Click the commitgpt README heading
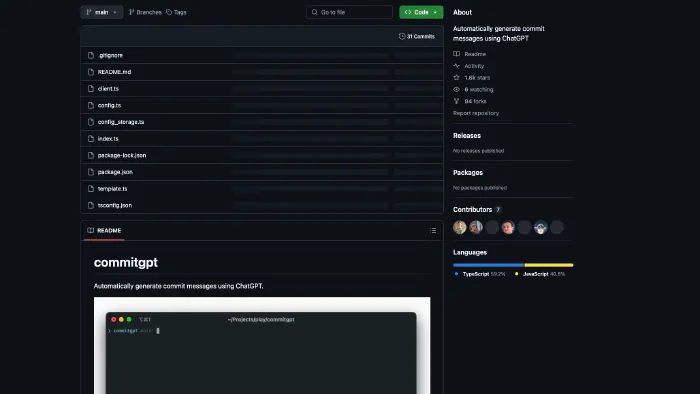The width and height of the screenshot is (700, 394). [126, 262]
